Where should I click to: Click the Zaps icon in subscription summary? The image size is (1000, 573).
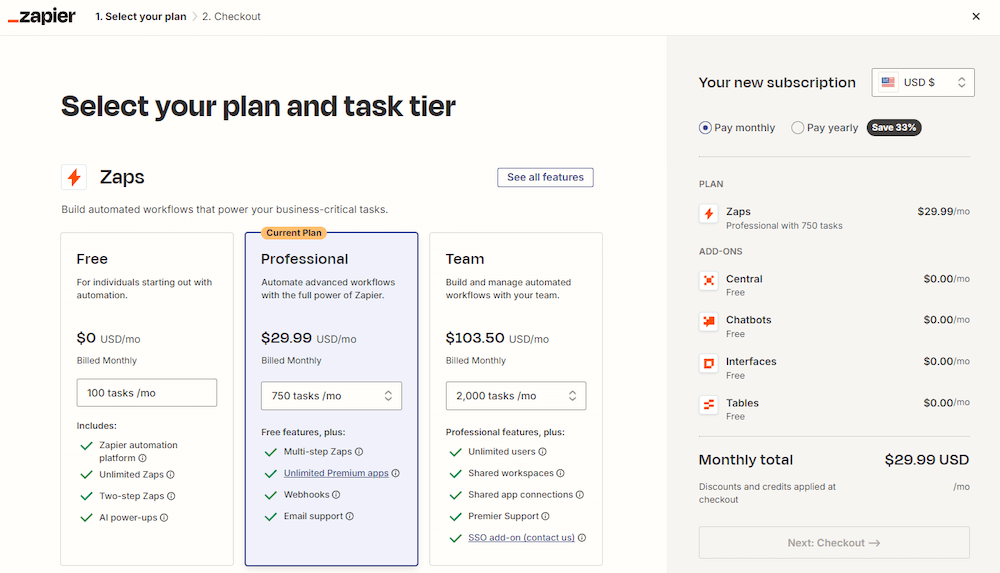point(709,213)
